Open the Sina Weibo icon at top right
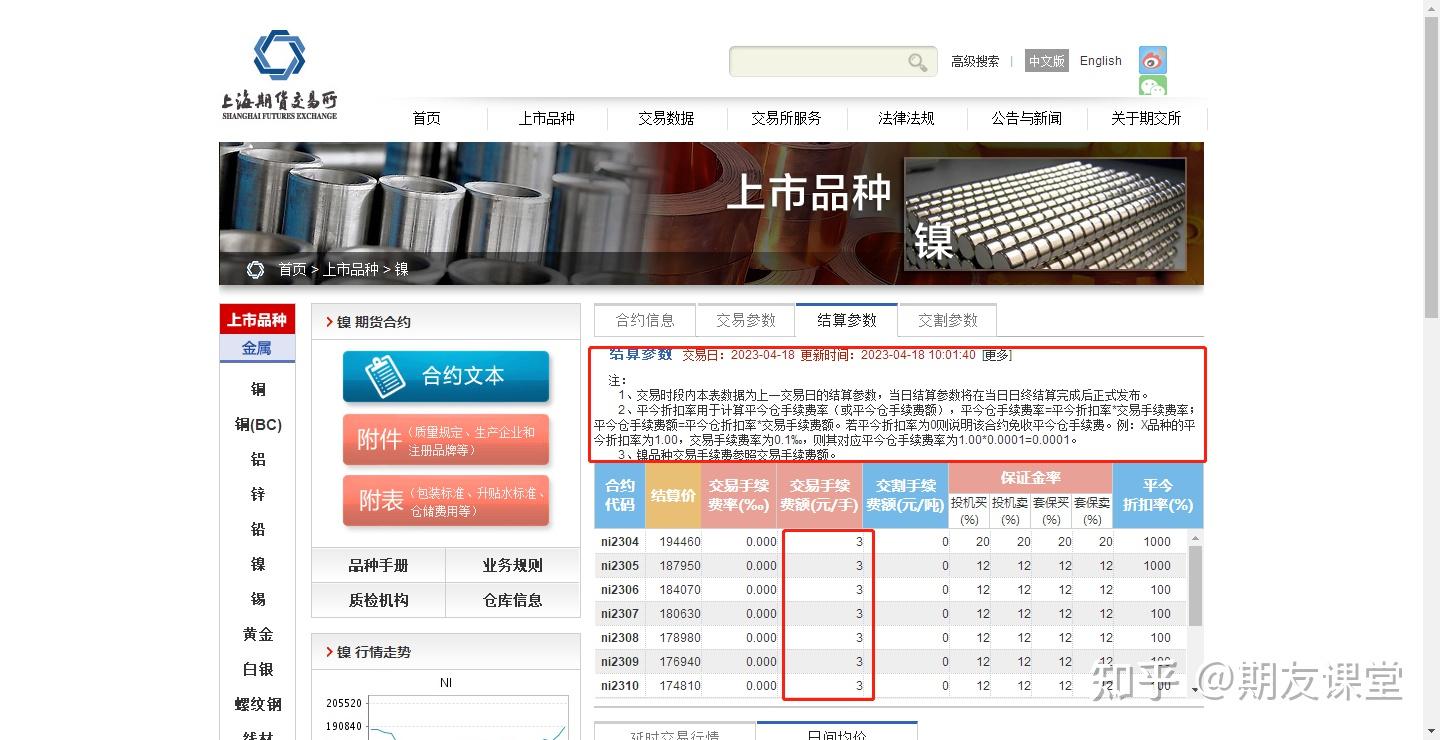The width and height of the screenshot is (1440, 740). 1151,60
